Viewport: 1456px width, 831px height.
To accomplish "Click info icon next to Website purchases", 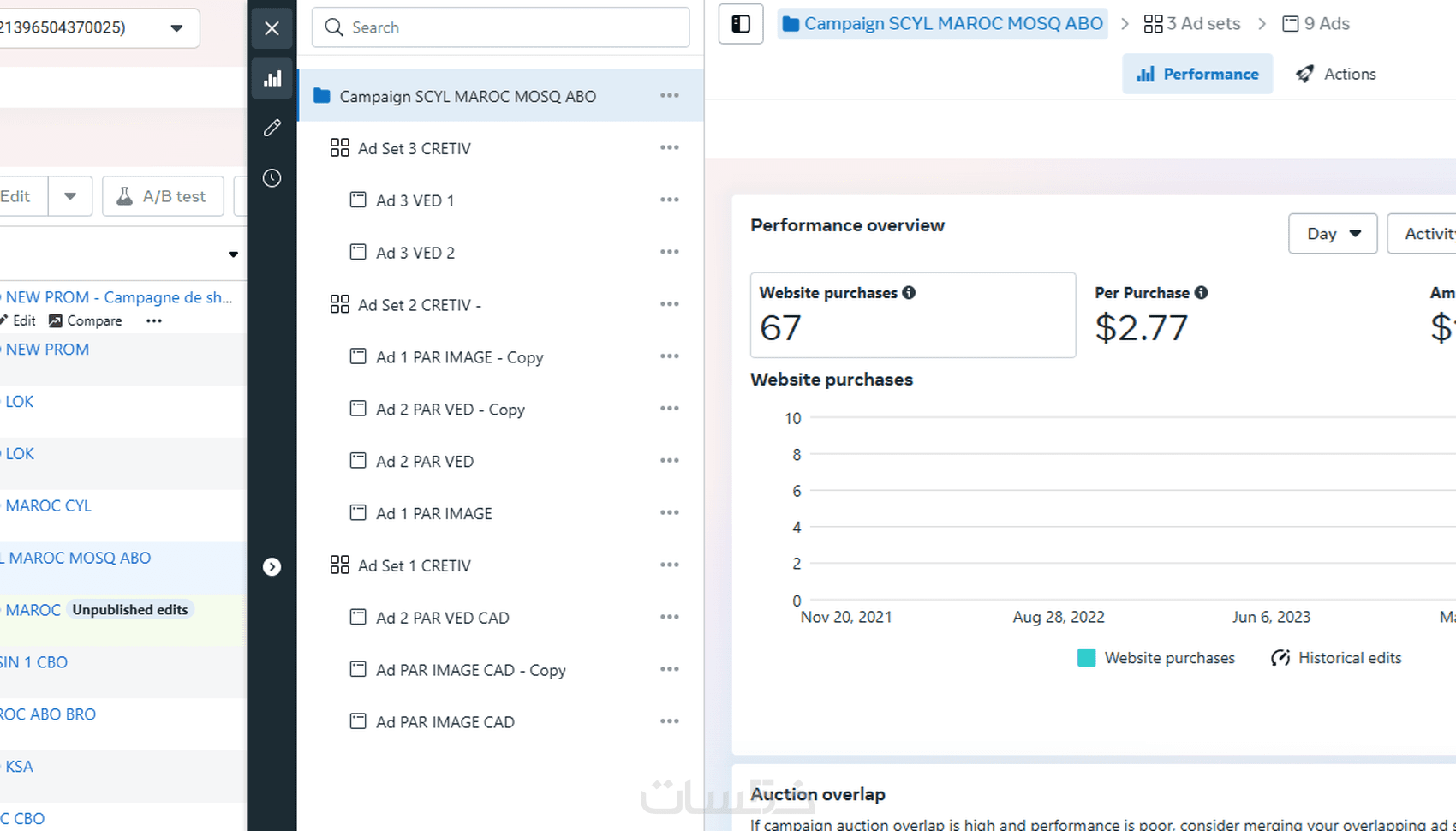I will tap(909, 293).
